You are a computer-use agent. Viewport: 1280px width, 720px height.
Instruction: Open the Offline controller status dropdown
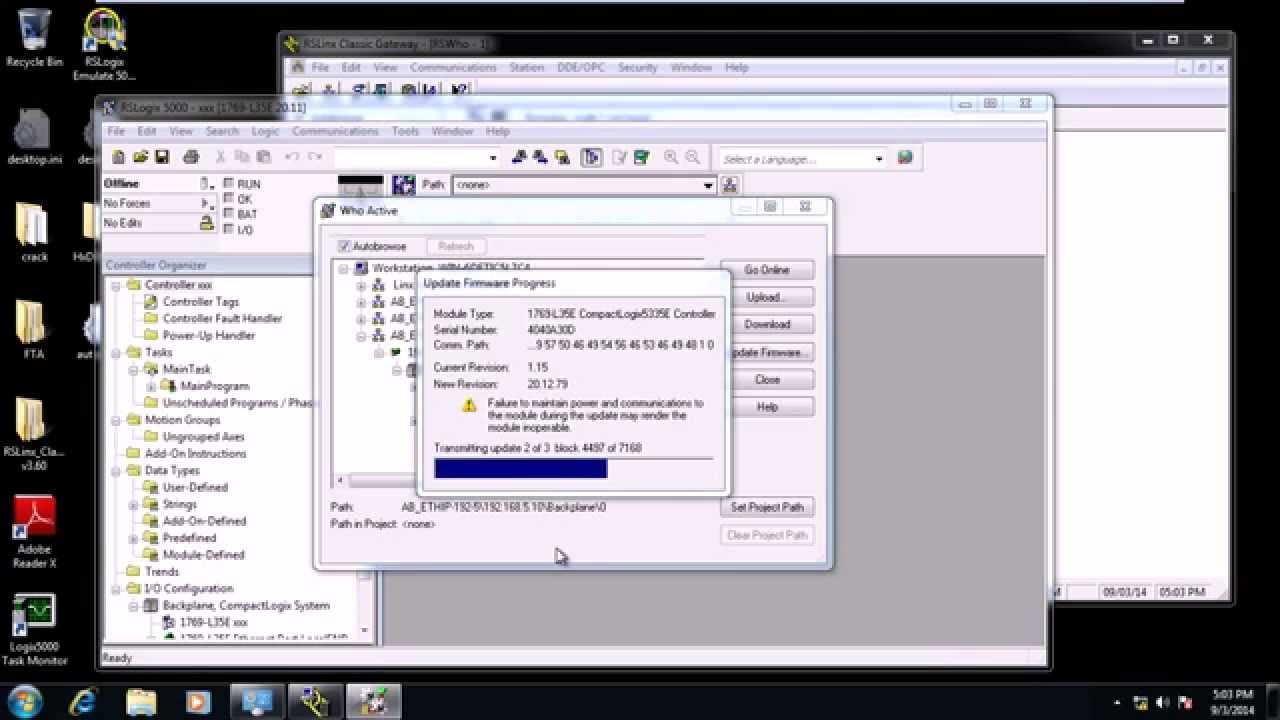205,184
